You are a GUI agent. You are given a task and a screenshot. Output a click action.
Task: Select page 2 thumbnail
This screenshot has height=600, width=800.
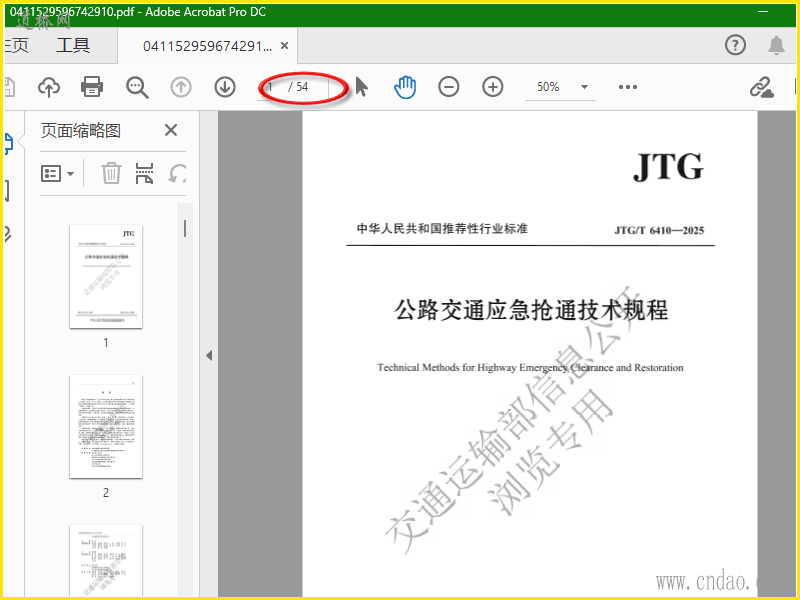tap(106, 427)
